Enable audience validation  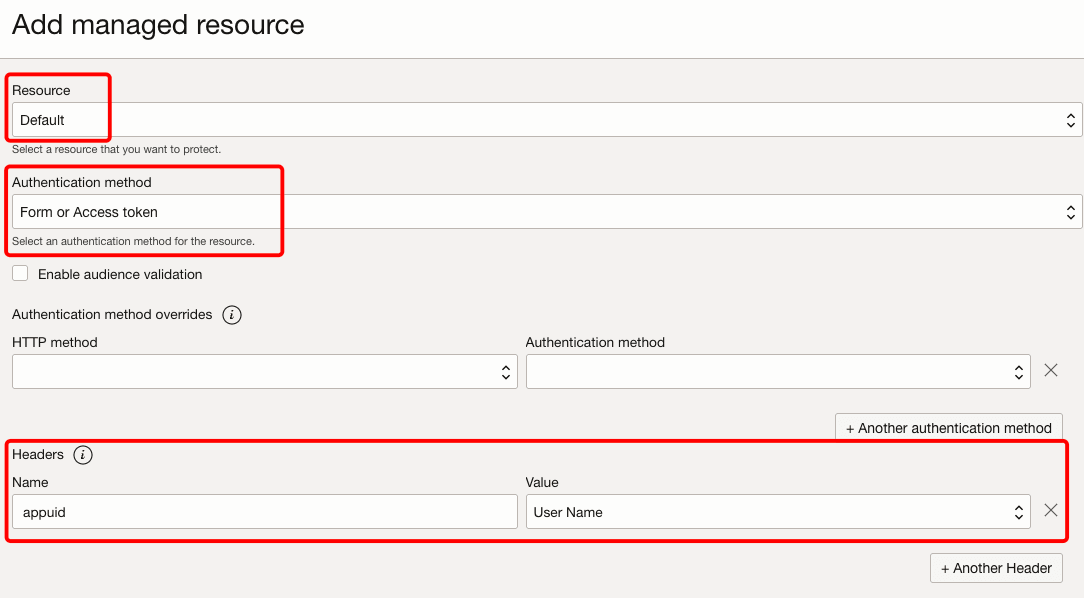(x=19, y=273)
